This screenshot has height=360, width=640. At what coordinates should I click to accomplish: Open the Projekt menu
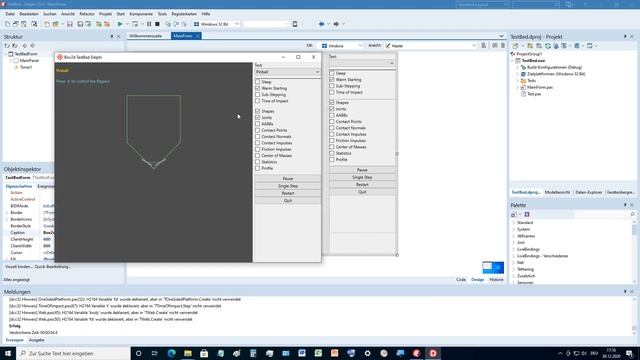(105, 14)
